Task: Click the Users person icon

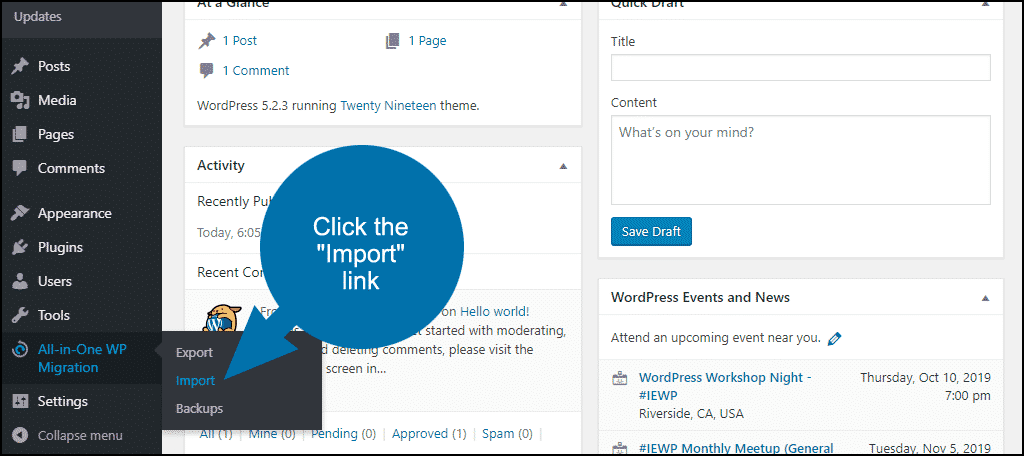Action: 20,282
